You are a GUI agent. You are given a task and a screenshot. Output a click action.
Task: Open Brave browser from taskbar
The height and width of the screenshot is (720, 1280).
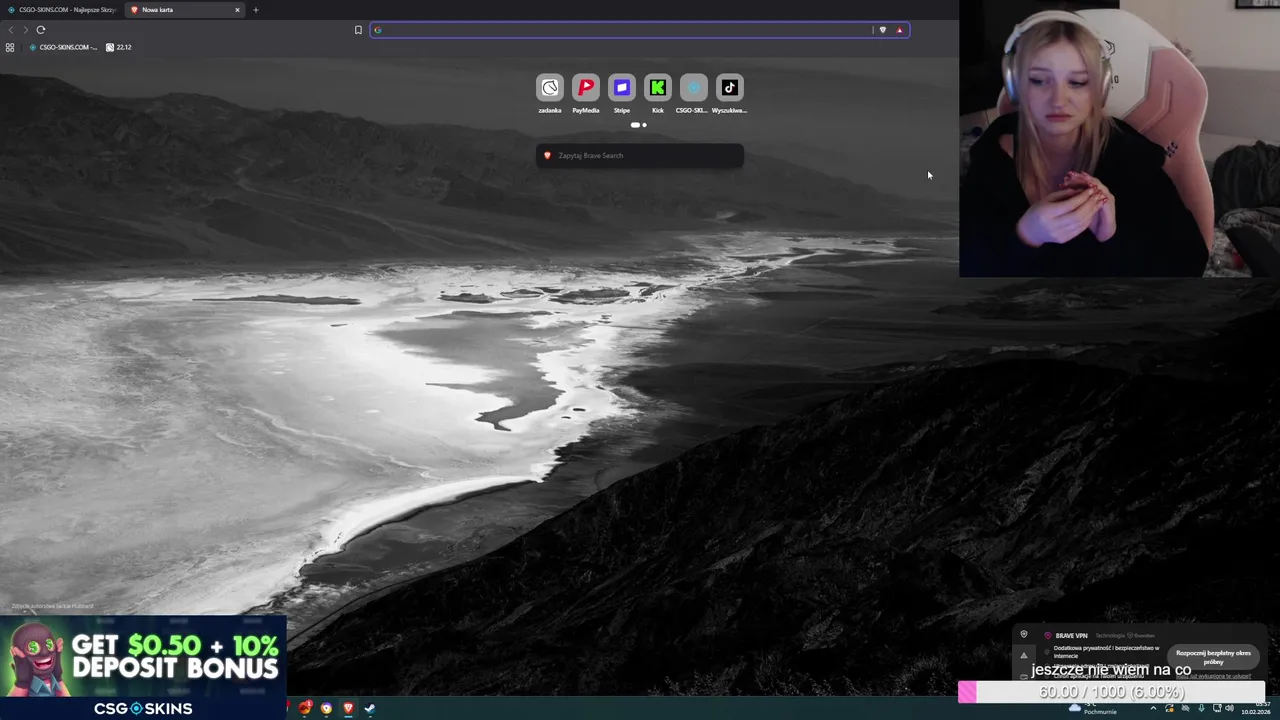pyautogui.click(x=348, y=708)
